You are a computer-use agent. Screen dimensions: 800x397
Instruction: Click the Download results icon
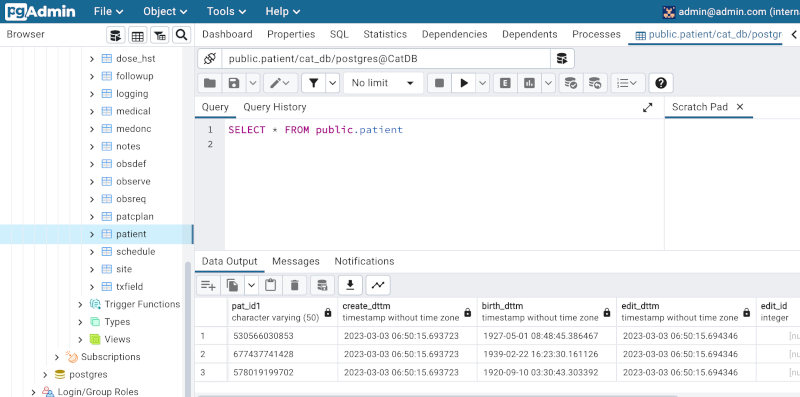point(350,285)
